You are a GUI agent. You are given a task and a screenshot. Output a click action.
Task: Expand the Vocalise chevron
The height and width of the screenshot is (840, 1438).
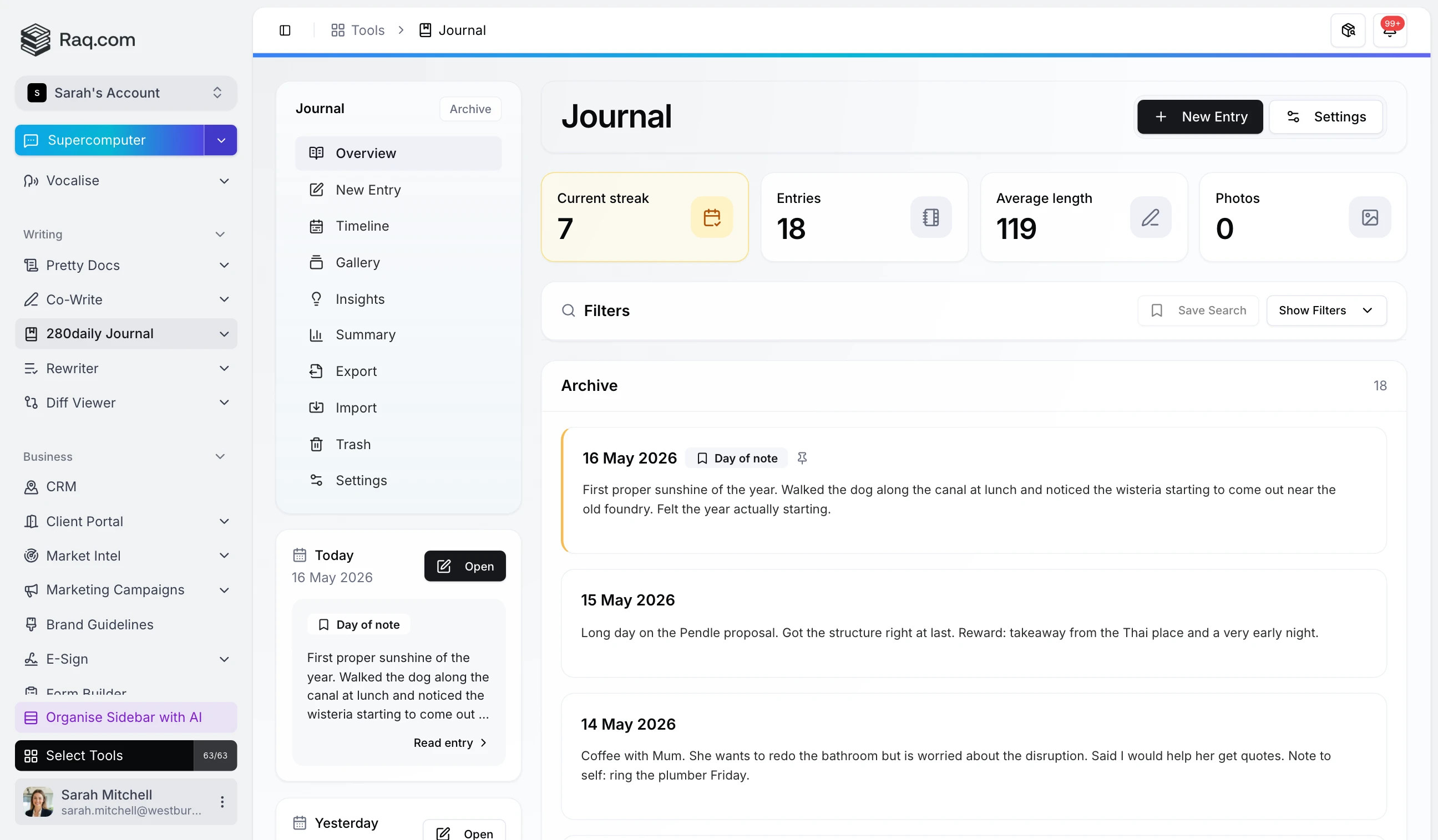224,181
